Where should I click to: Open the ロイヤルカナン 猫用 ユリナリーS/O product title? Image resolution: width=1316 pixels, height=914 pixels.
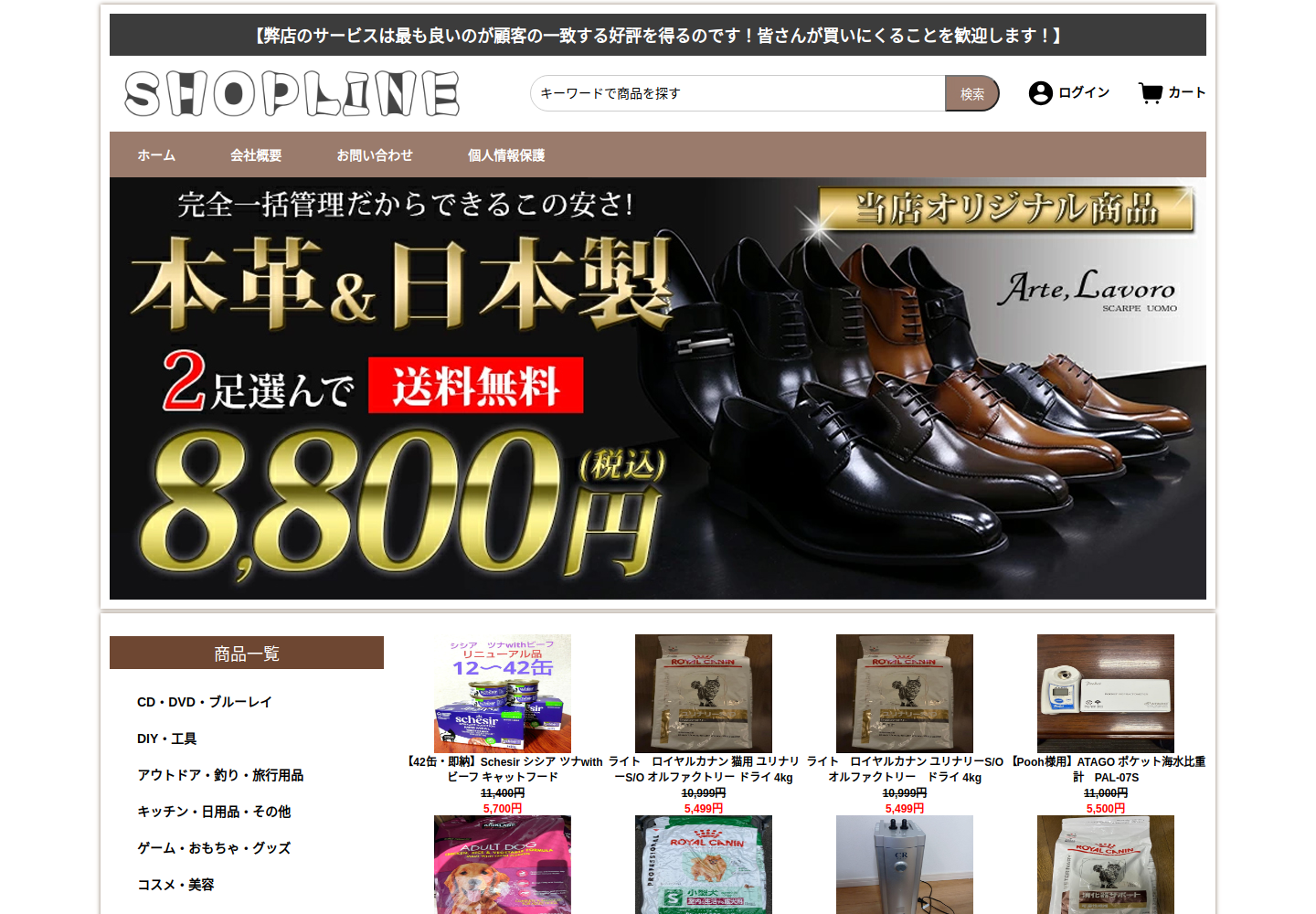tap(704, 770)
